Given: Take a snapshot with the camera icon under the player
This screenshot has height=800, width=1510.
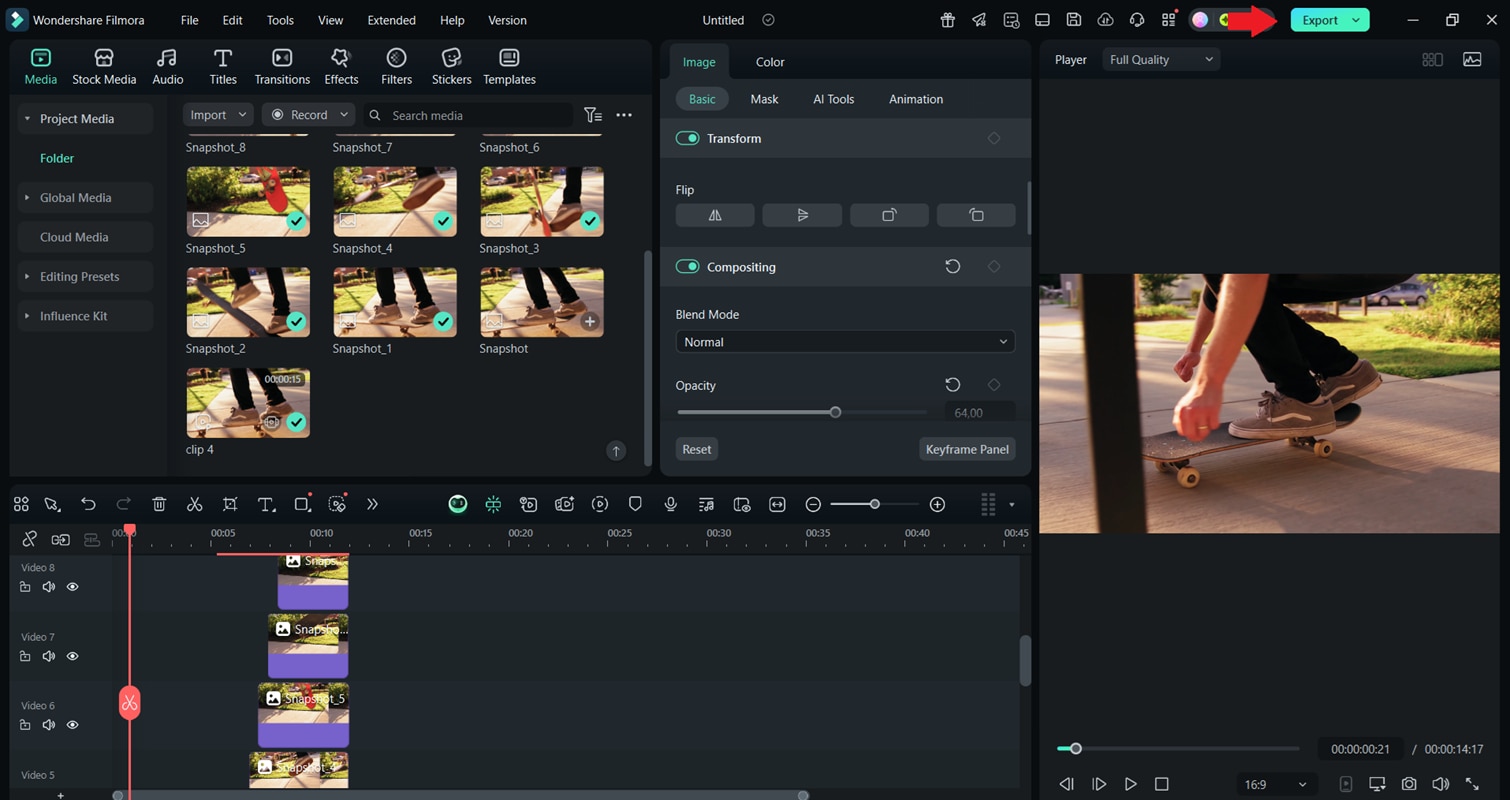Looking at the screenshot, I should click(1409, 784).
